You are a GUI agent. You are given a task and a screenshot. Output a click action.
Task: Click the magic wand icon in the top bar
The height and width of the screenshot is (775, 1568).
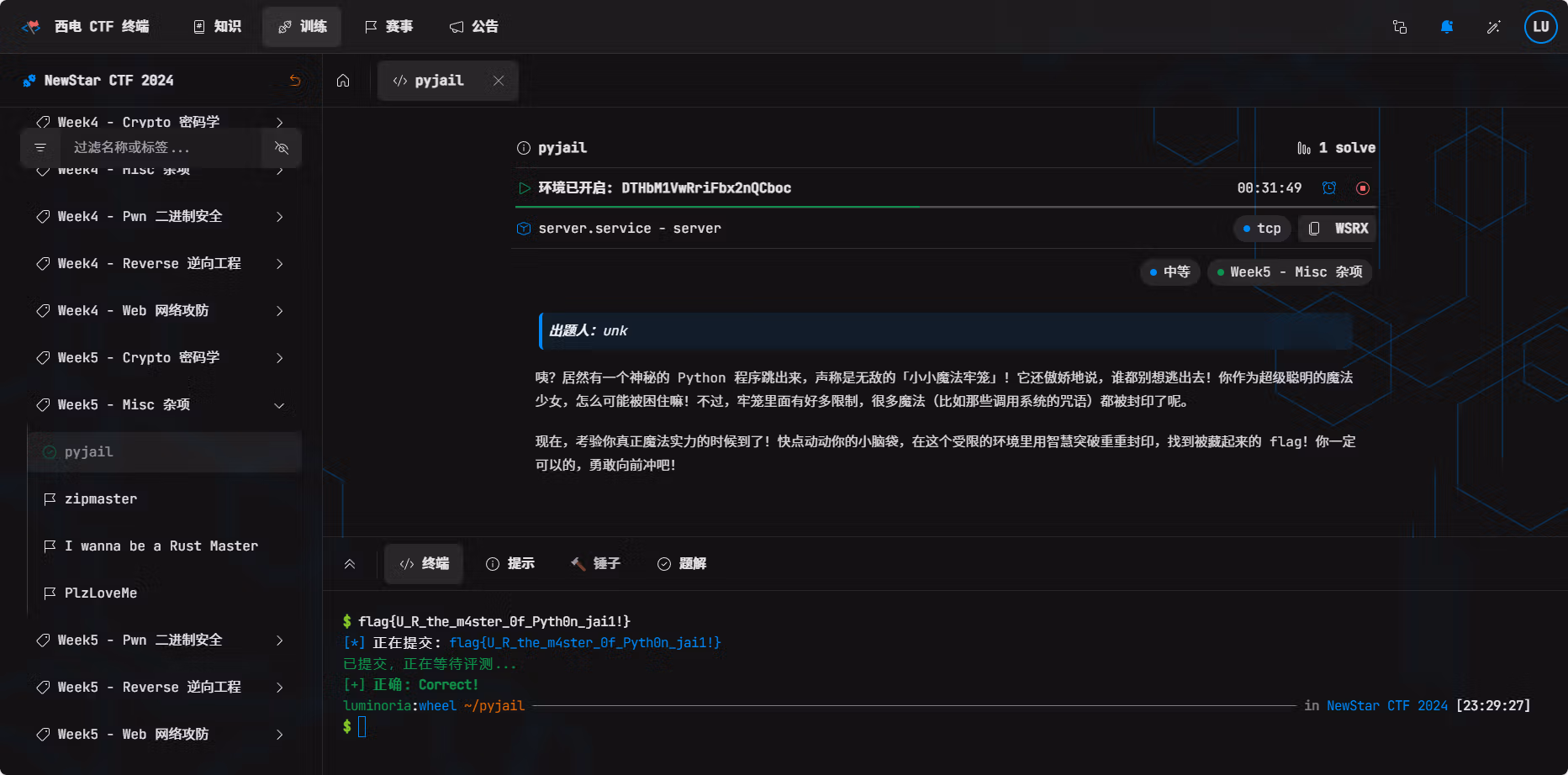coord(1494,27)
